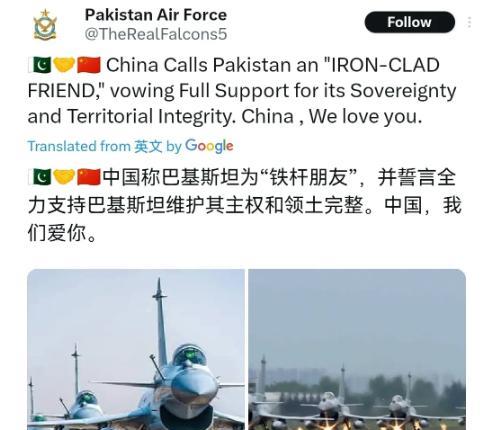Click the Pakistan flag emoji in English text

(40, 65)
